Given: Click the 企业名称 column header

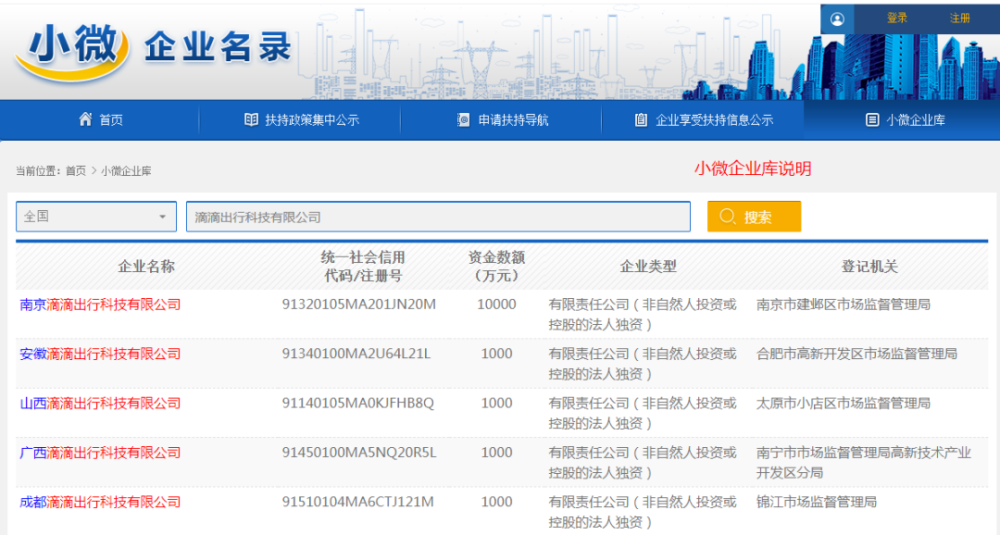Looking at the screenshot, I should coord(146,267).
